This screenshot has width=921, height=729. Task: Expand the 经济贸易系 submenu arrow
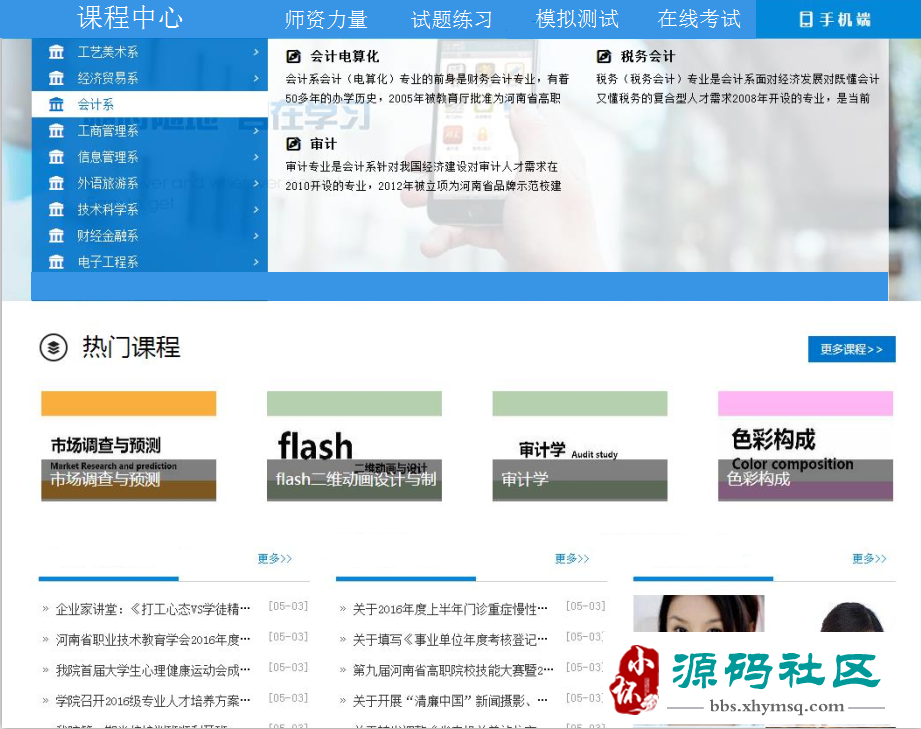[x=256, y=78]
